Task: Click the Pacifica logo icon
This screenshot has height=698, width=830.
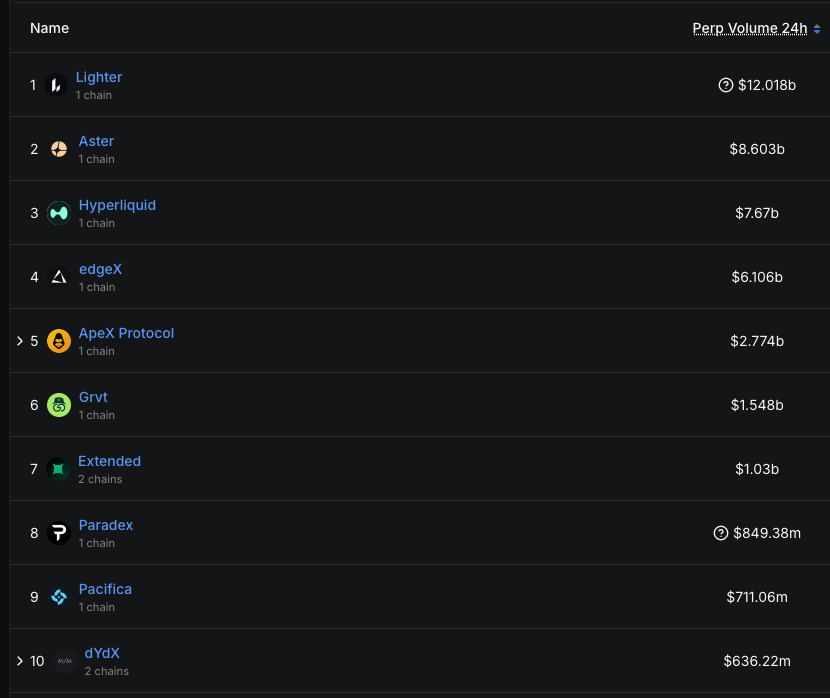Action: 59,597
